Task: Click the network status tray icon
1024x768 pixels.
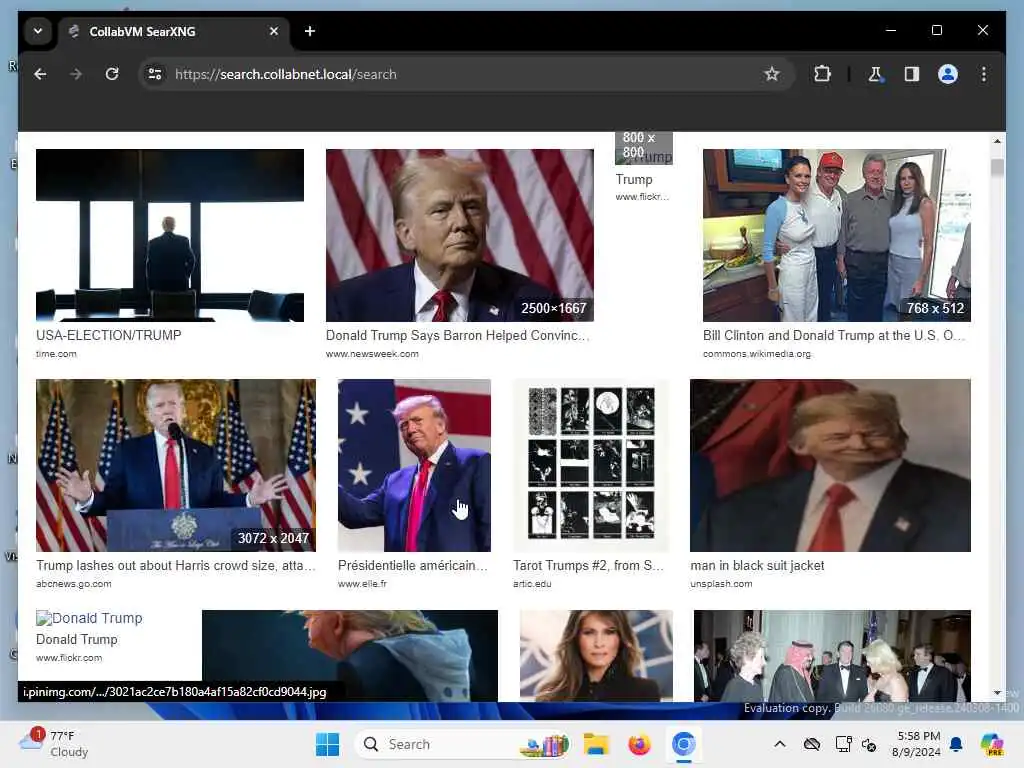Action: click(843, 744)
